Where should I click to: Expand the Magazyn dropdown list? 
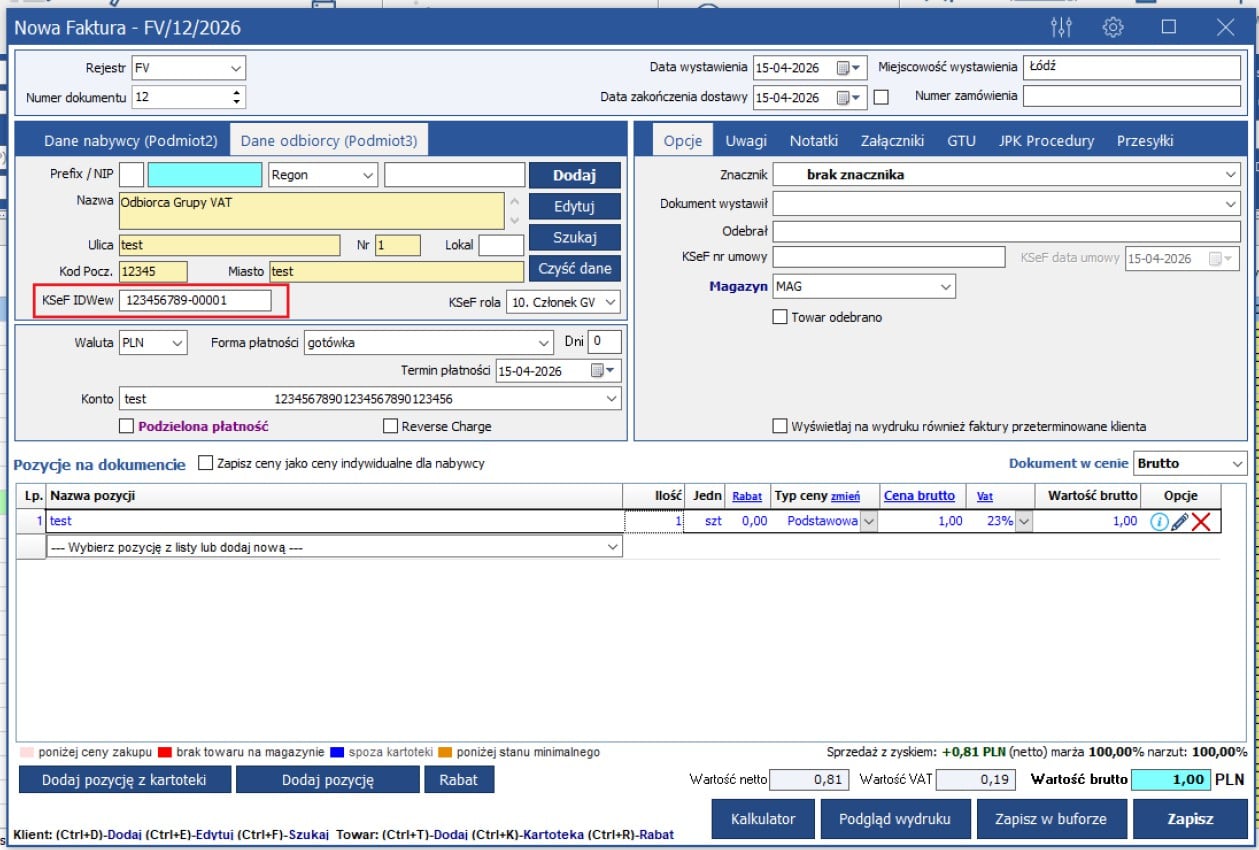tap(945, 287)
